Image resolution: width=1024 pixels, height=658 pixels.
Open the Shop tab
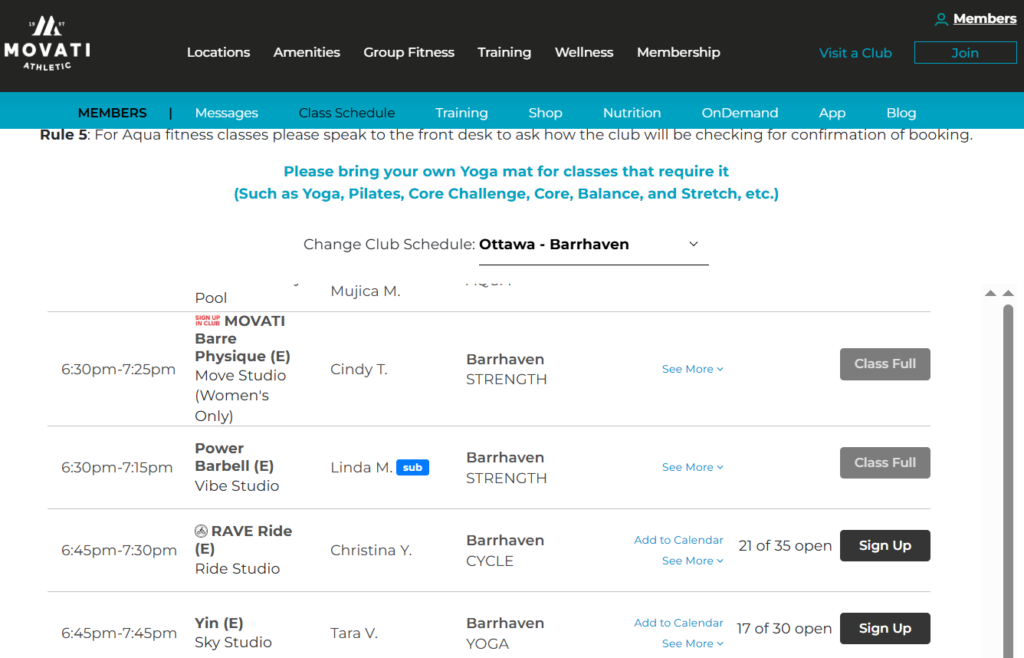[x=545, y=113]
